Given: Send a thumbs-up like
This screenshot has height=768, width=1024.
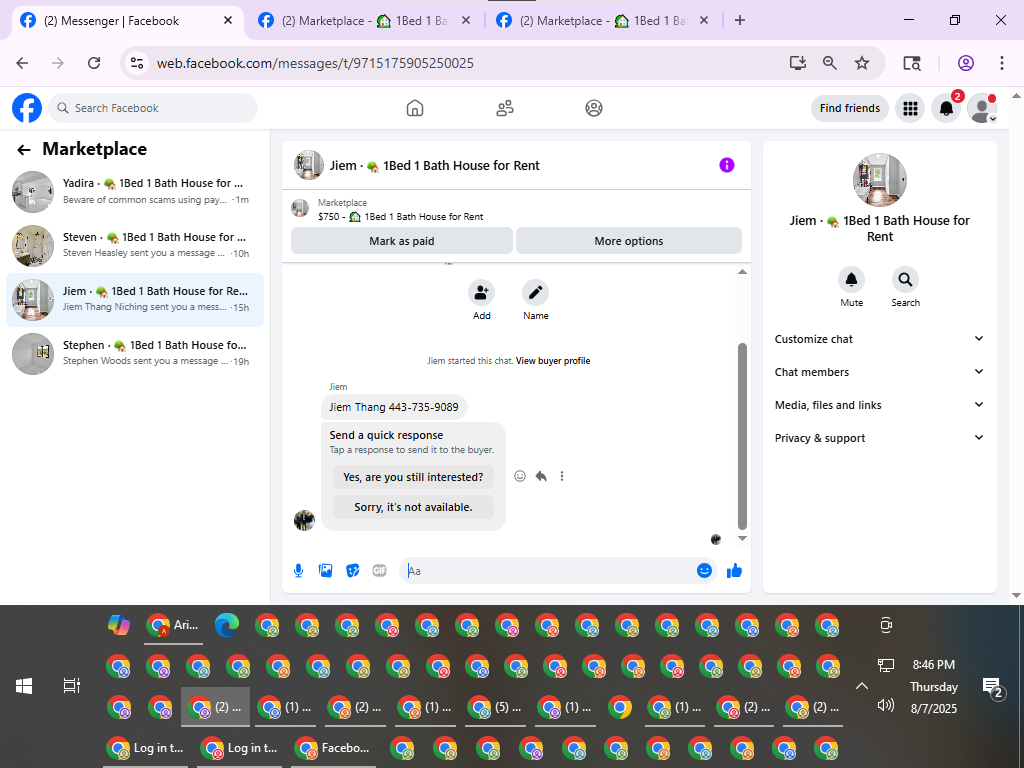Looking at the screenshot, I should point(734,571).
